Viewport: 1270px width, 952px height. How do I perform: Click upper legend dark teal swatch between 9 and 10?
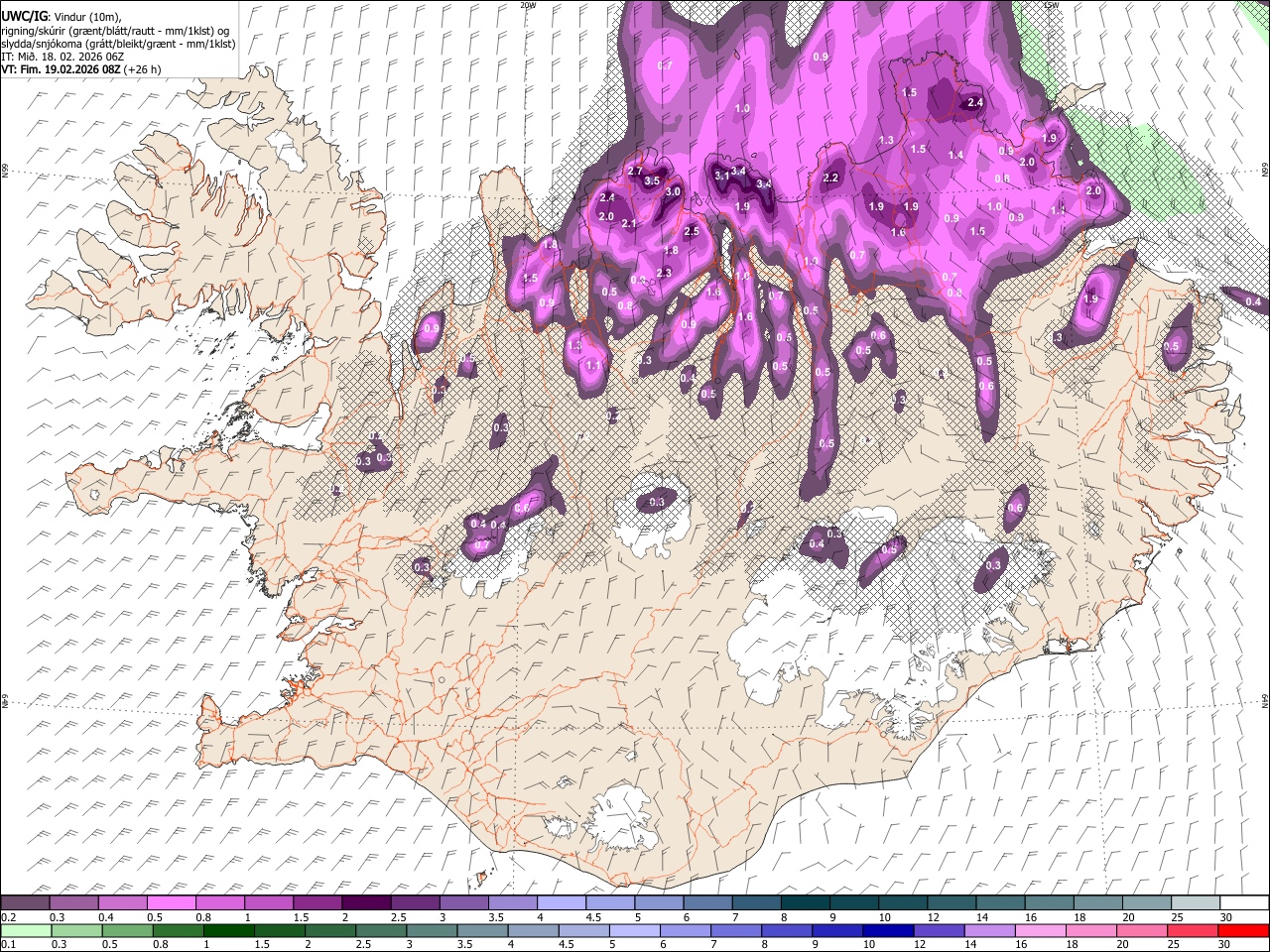click(852, 902)
